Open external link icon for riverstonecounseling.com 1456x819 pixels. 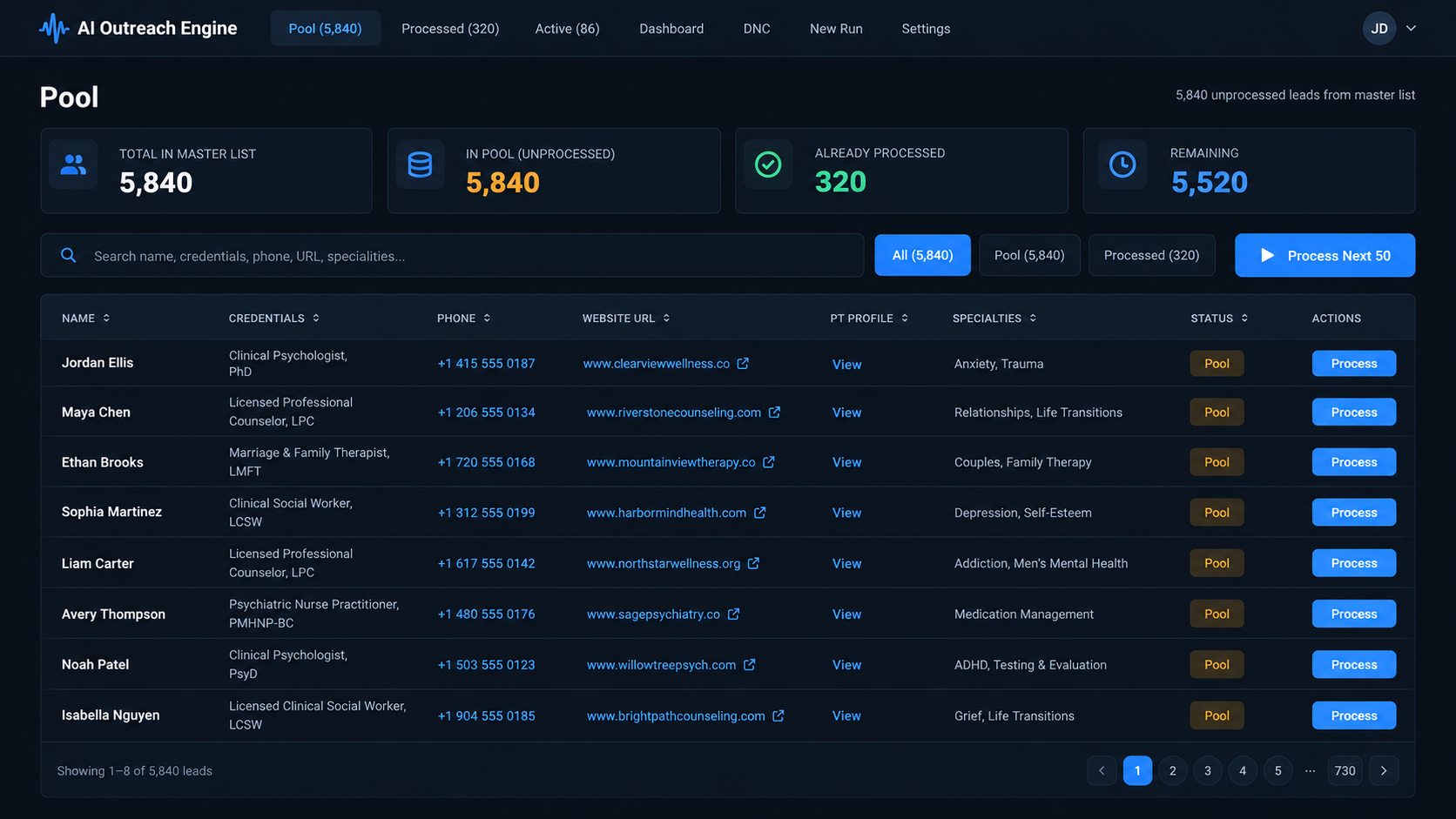pos(774,412)
